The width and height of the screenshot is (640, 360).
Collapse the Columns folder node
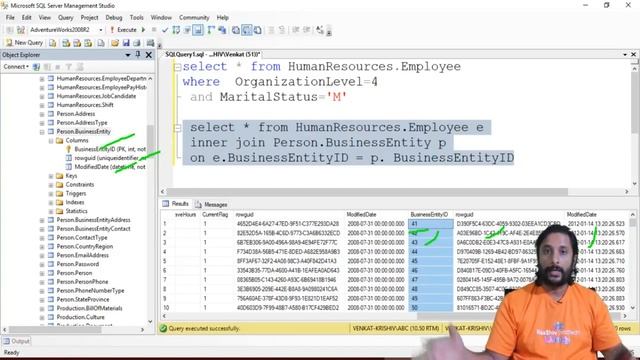pos(51,141)
